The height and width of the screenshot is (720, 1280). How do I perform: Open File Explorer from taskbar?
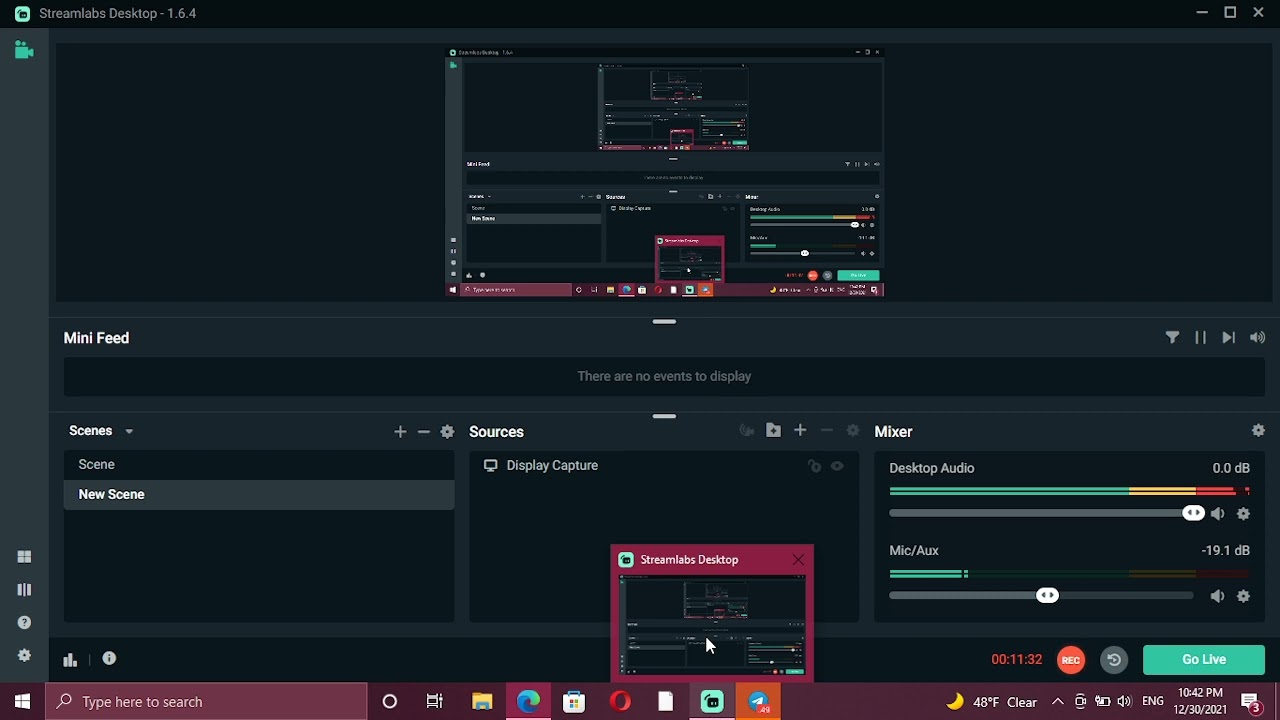[x=482, y=702]
